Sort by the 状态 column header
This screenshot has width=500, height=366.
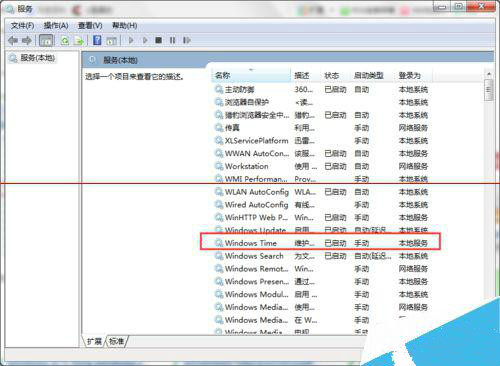coord(335,75)
